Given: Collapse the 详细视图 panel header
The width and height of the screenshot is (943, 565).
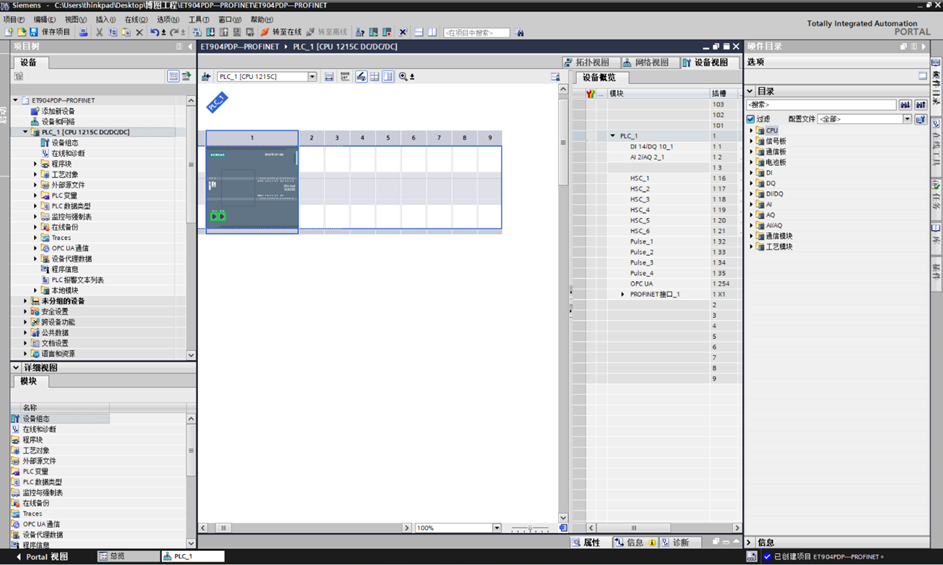Looking at the screenshot, I should (x=16, y=367).
